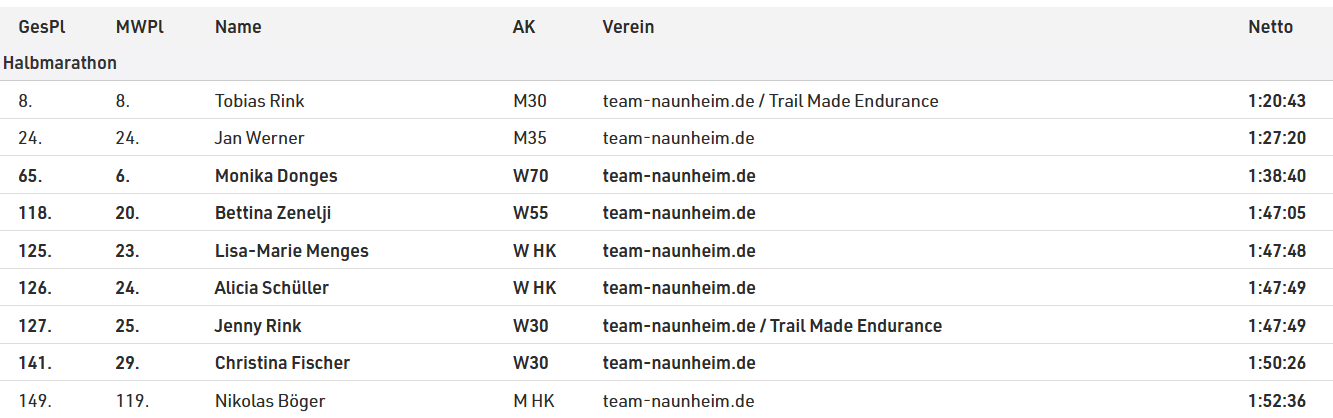Image resolution: width=1333 pixels, height=418 pixels.
Task: Click Jenny Rink in results table
Action: coord(258,326)
